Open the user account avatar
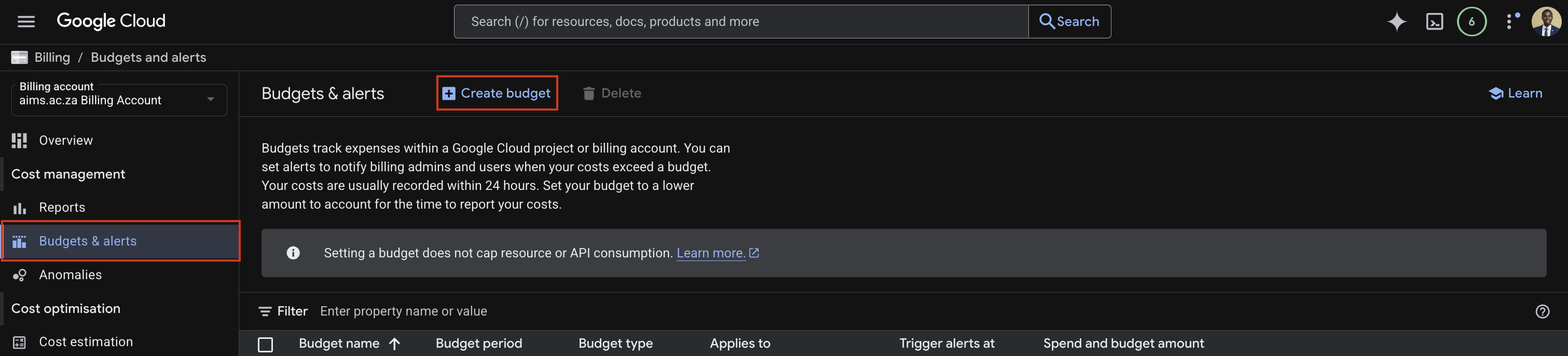The width and height of the screenshot is (1568, 356). (x=1546, y=22)
